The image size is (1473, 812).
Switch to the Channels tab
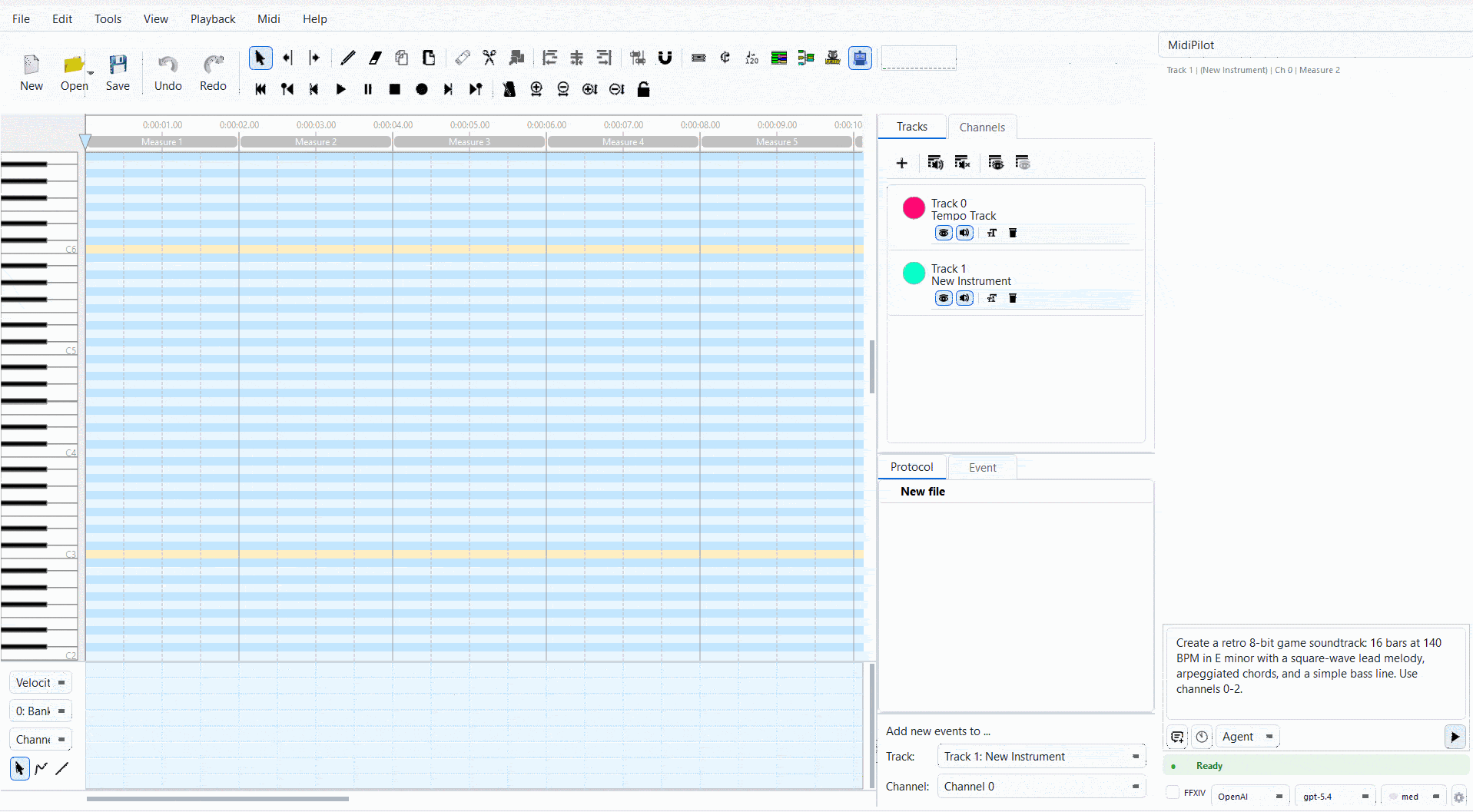point(981,128)
